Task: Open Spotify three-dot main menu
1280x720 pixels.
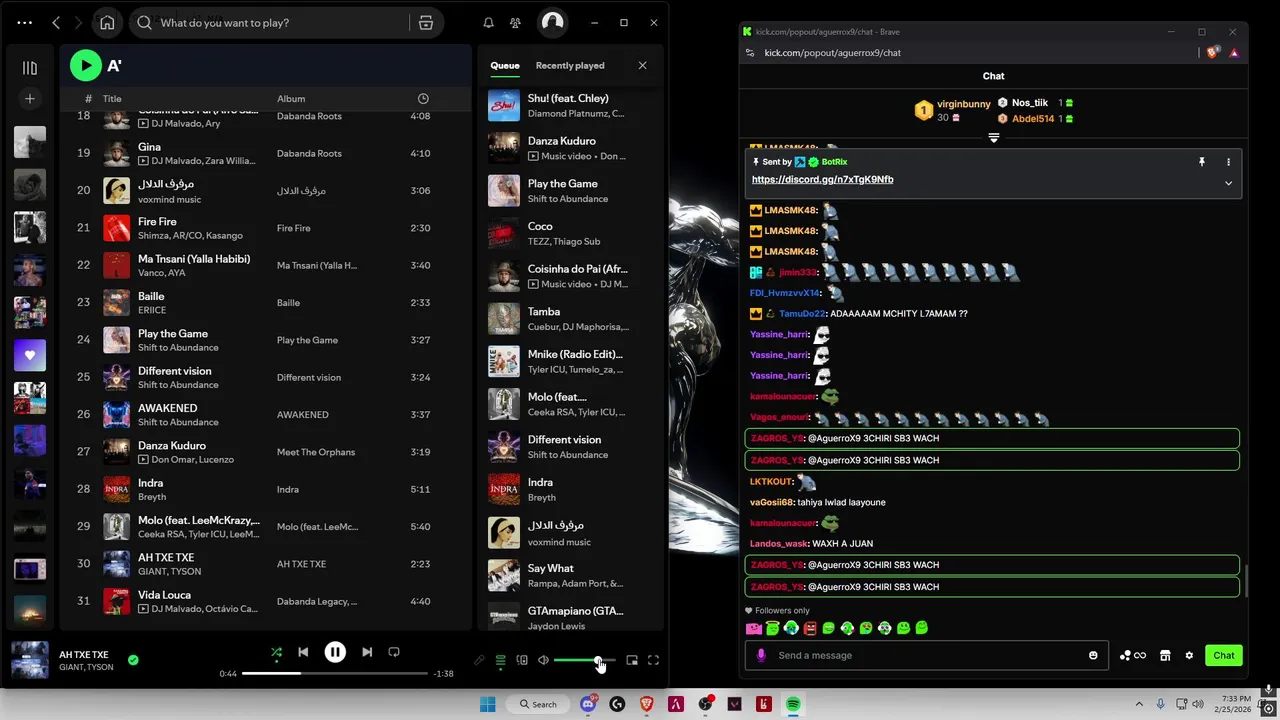Action: (25, 22)
